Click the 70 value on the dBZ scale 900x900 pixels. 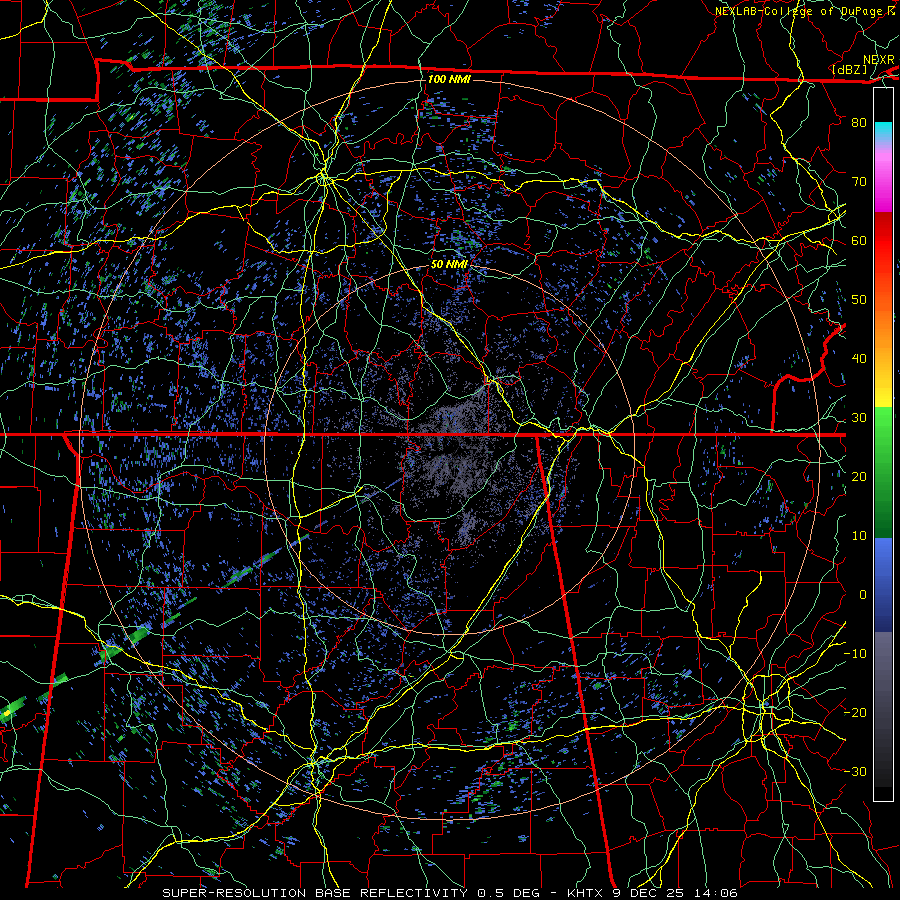point(859,181)
